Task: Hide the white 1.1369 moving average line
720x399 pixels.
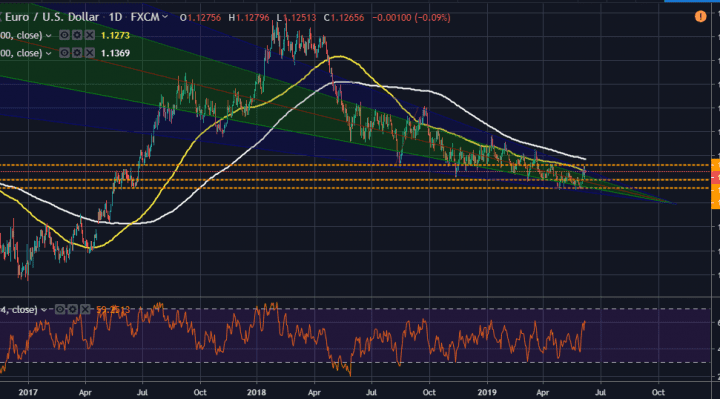Action: tap(64, 53)
